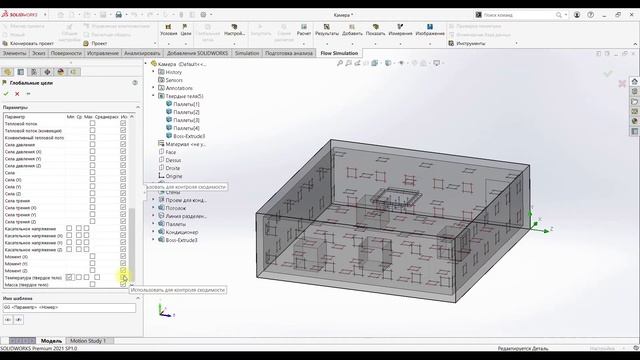Confirm global goals with green checkmark
This screenshot has width=640, height=360.
pyautogui.click(x=6, y=94)
